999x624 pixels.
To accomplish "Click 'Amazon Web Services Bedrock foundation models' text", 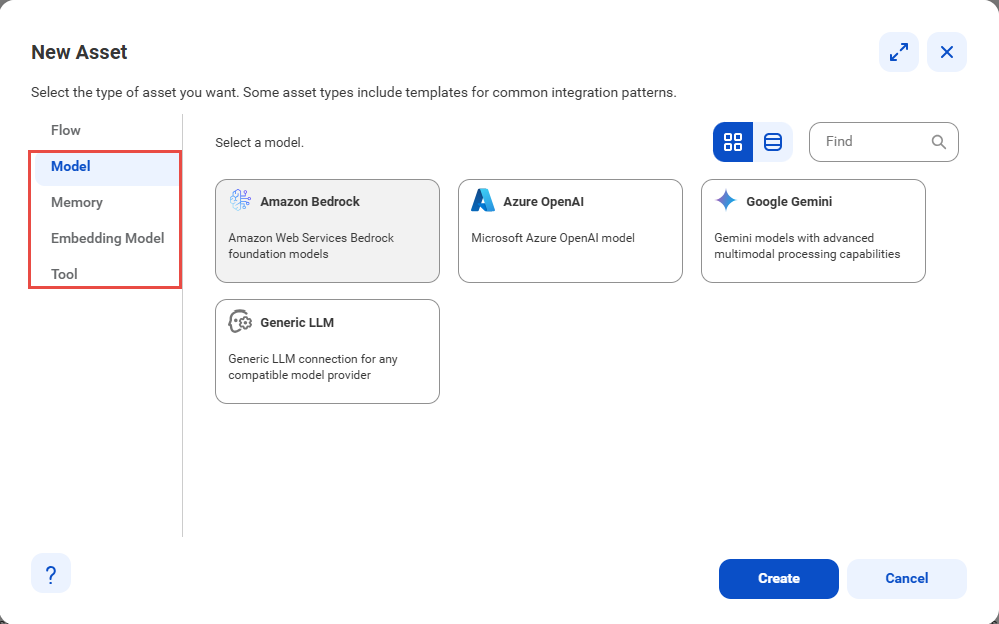I will 311,246.
